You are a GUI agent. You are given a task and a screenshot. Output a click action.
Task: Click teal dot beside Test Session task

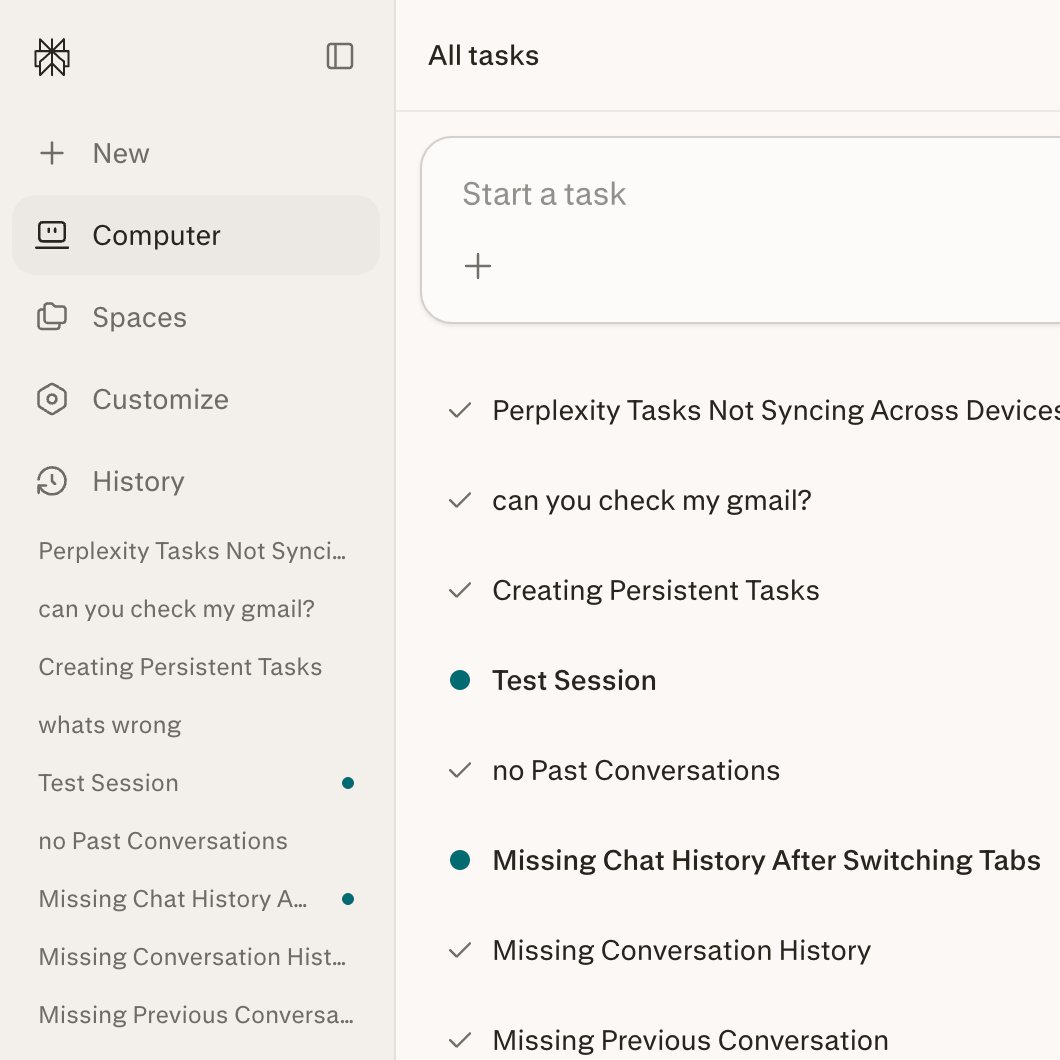point(460,680)
